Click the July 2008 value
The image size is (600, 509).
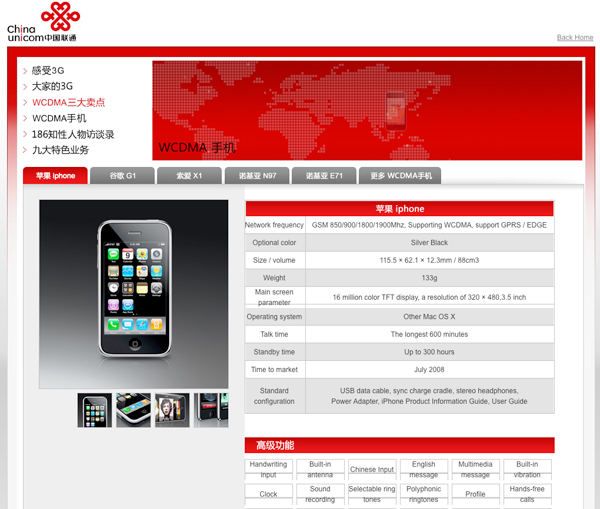pos(429,369)
